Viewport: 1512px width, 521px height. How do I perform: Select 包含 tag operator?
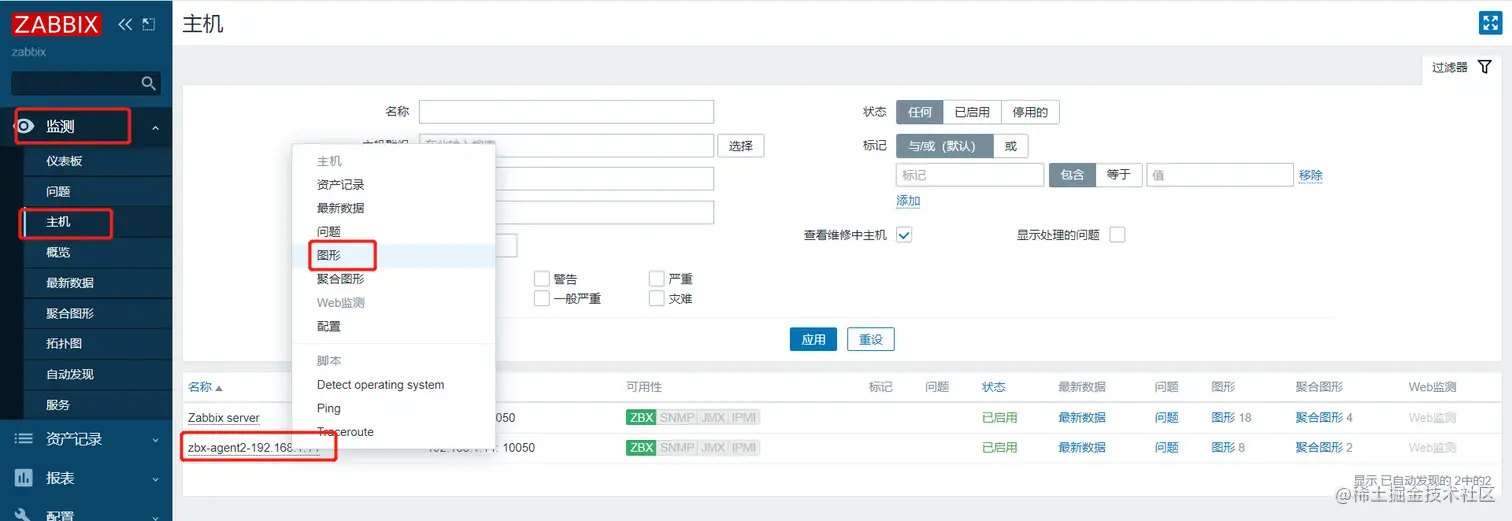pyautogui.click(x=1072, y=175)
